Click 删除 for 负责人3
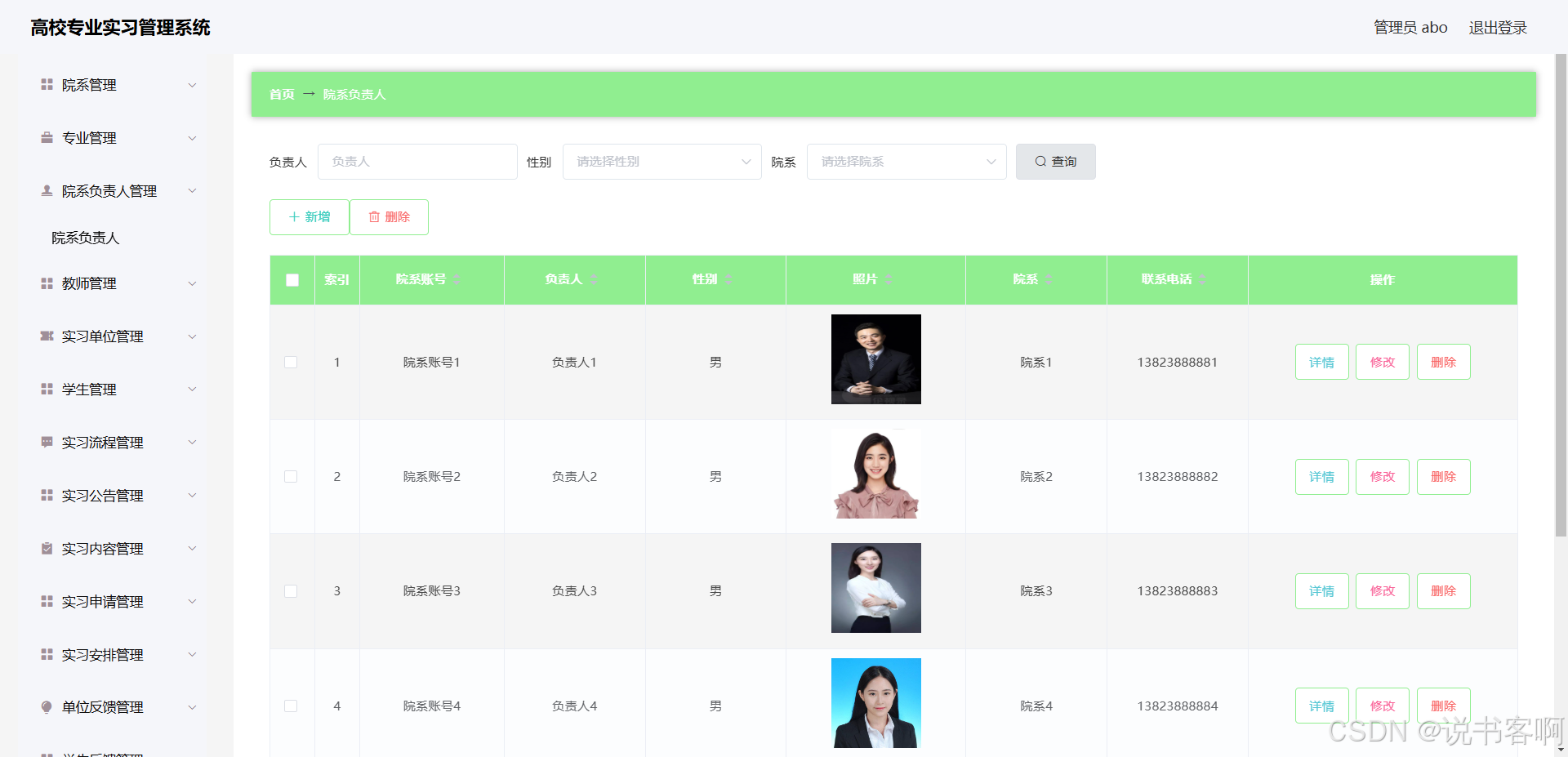 click(1444, 591)
